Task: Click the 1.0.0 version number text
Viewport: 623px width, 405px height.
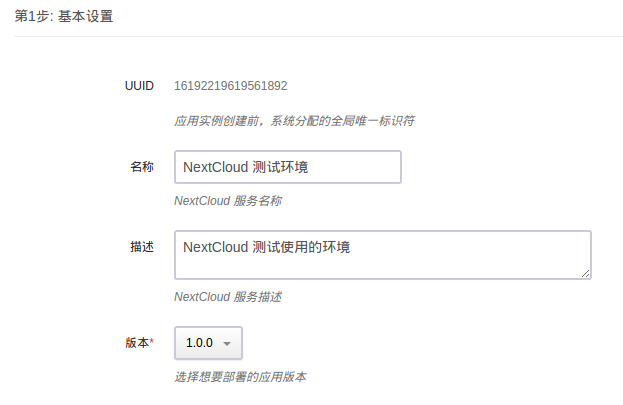Action: point(199,343)
